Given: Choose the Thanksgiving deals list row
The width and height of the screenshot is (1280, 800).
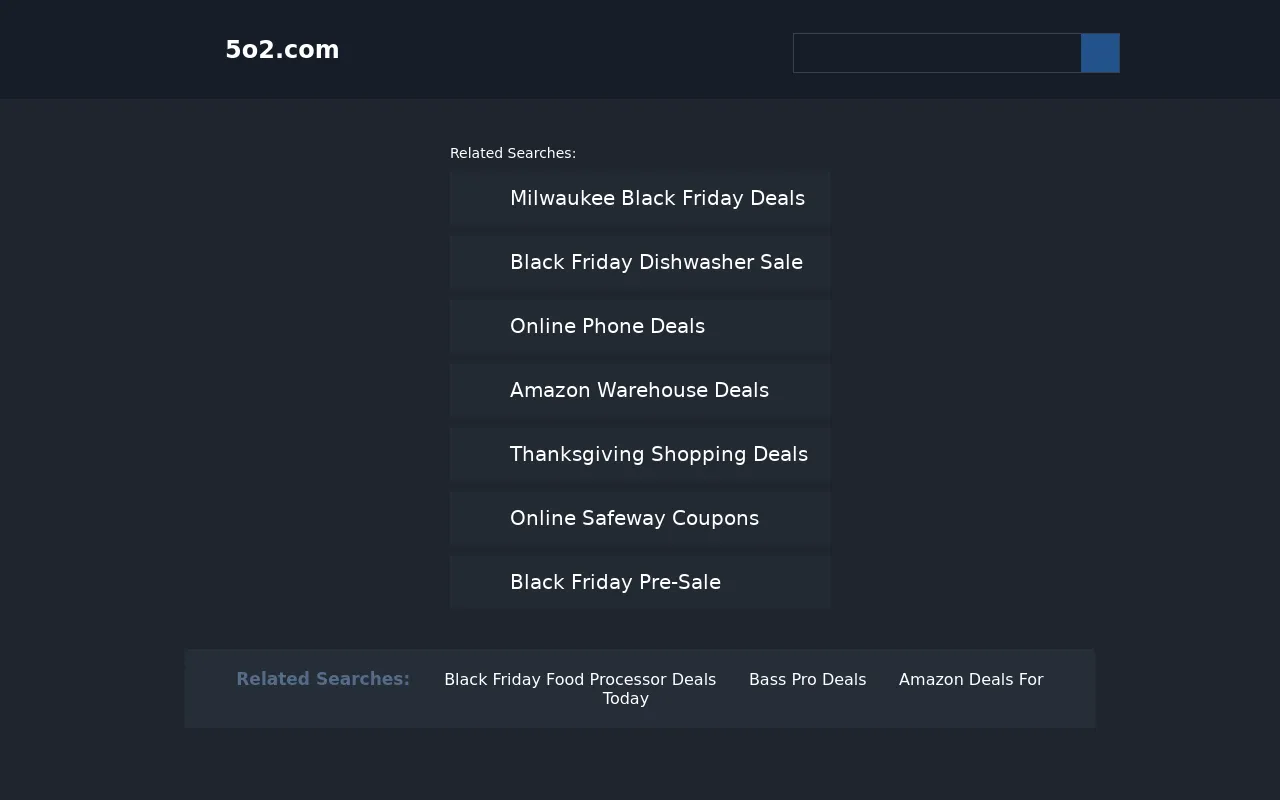Looking at the screenshot, I should click(x=640, y=454).
